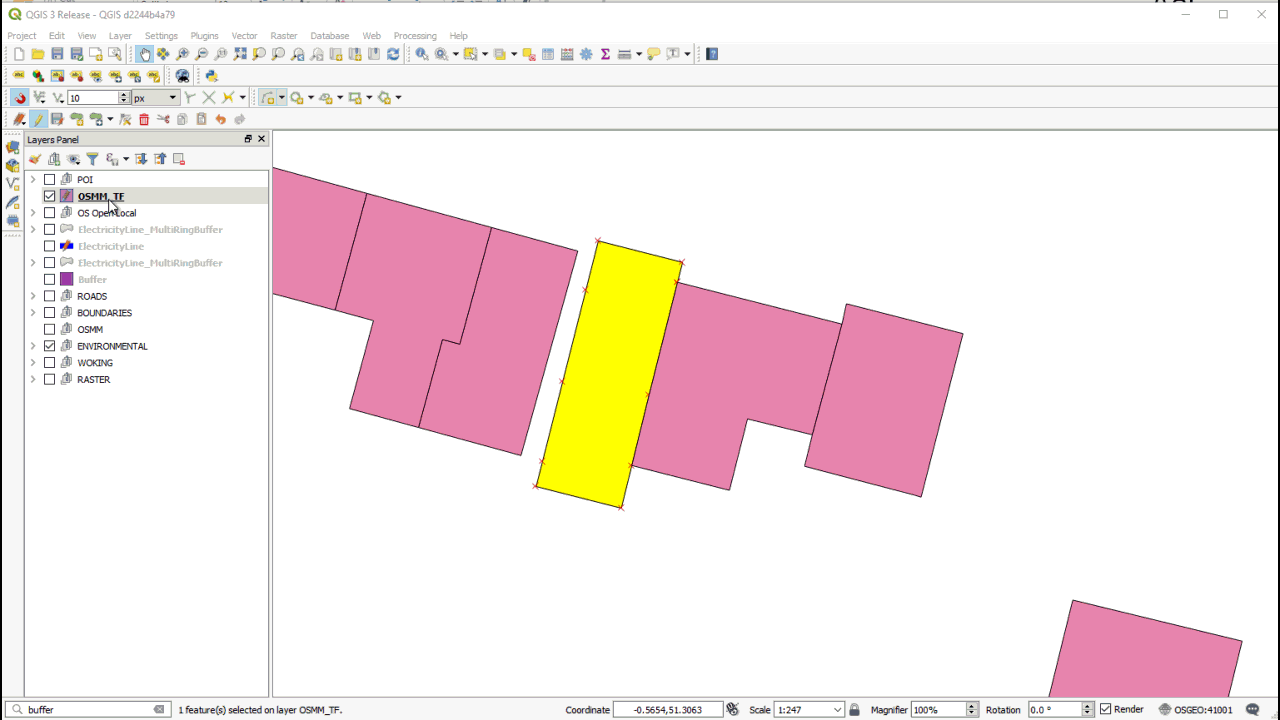Open the Processing menu
The width and height of the screenshot is (1280, 720).
click(x=415, y=36)
